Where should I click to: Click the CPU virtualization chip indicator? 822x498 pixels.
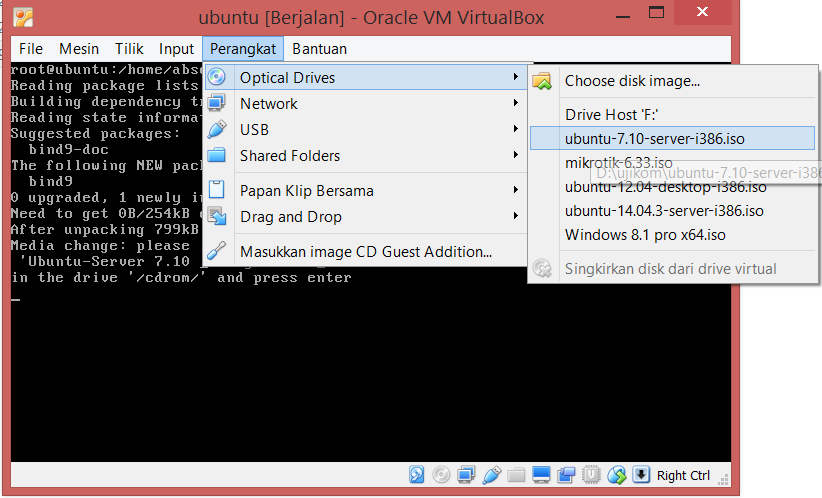(x=591, y=475)
